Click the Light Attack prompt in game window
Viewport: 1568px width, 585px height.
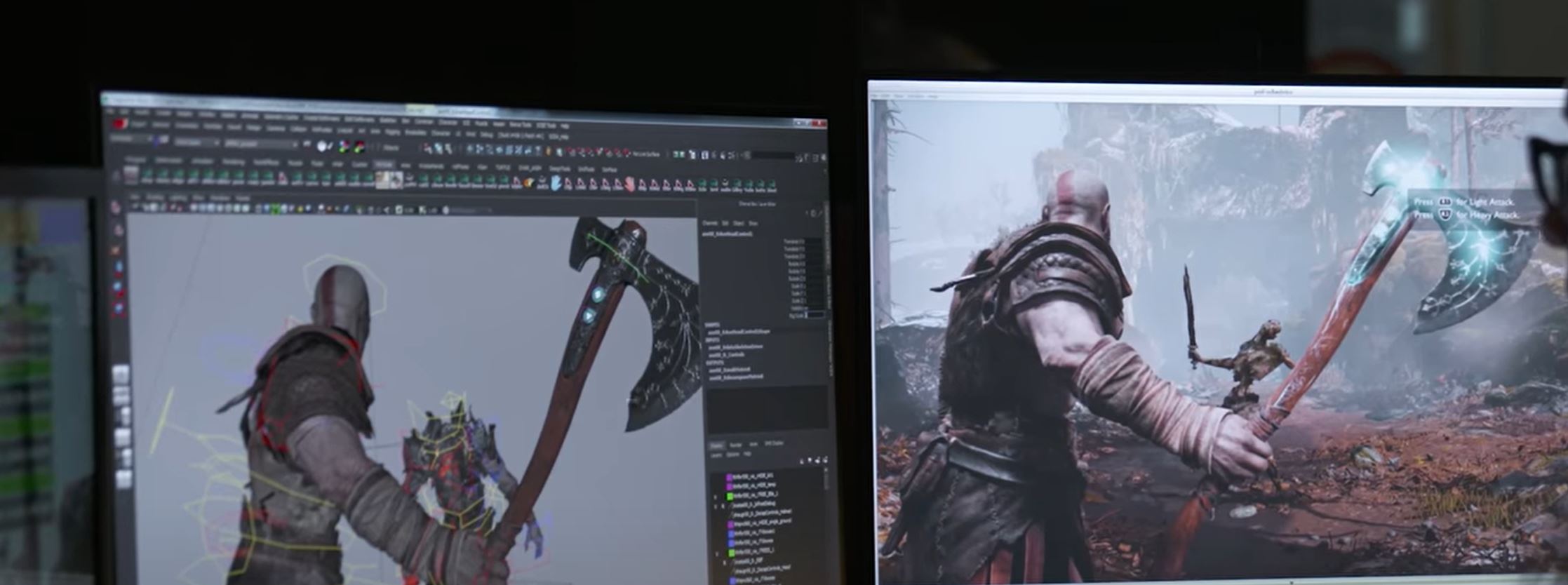coord(1465,202)
